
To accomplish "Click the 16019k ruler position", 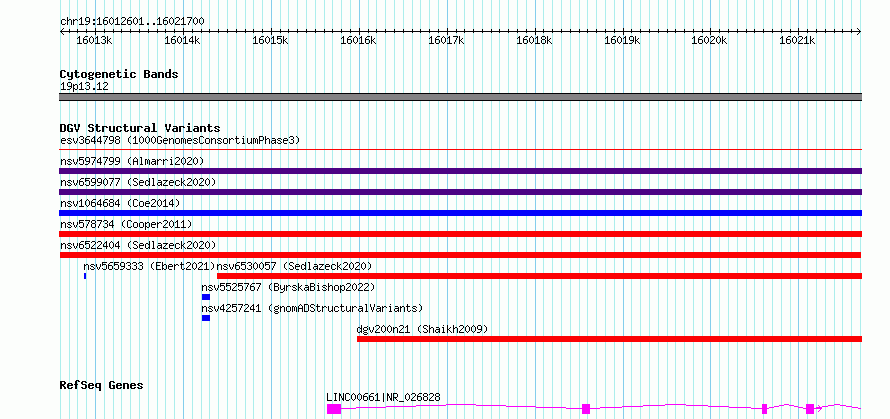I will pos(622,40).
